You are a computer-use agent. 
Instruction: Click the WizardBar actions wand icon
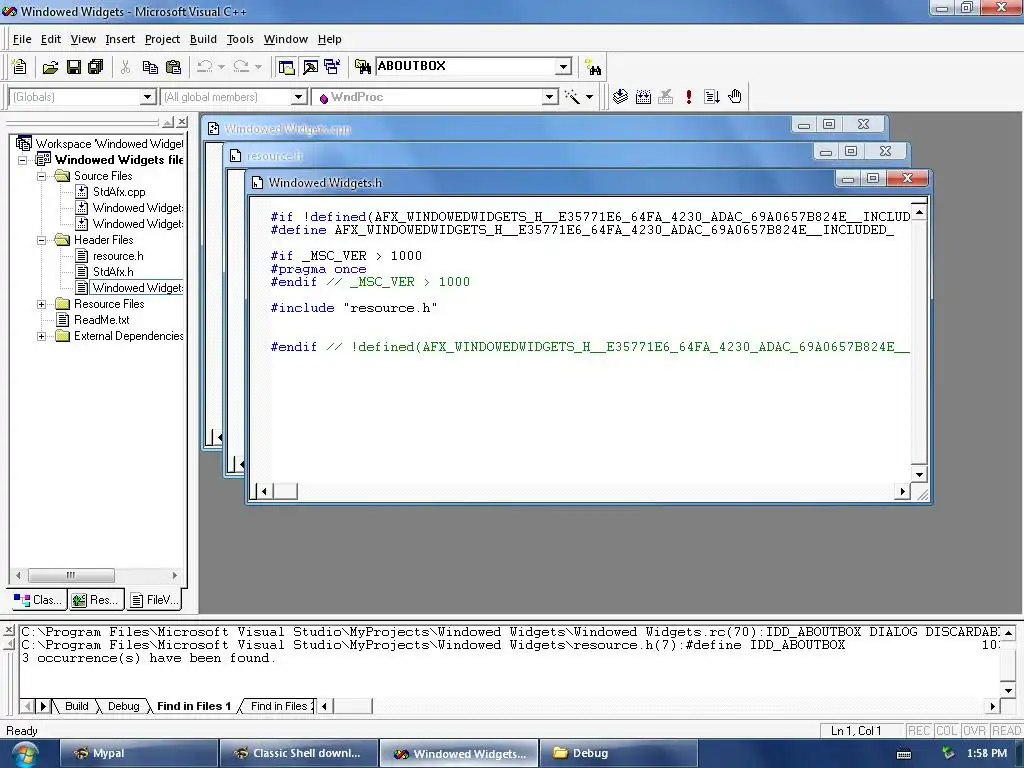pos(572,97)
